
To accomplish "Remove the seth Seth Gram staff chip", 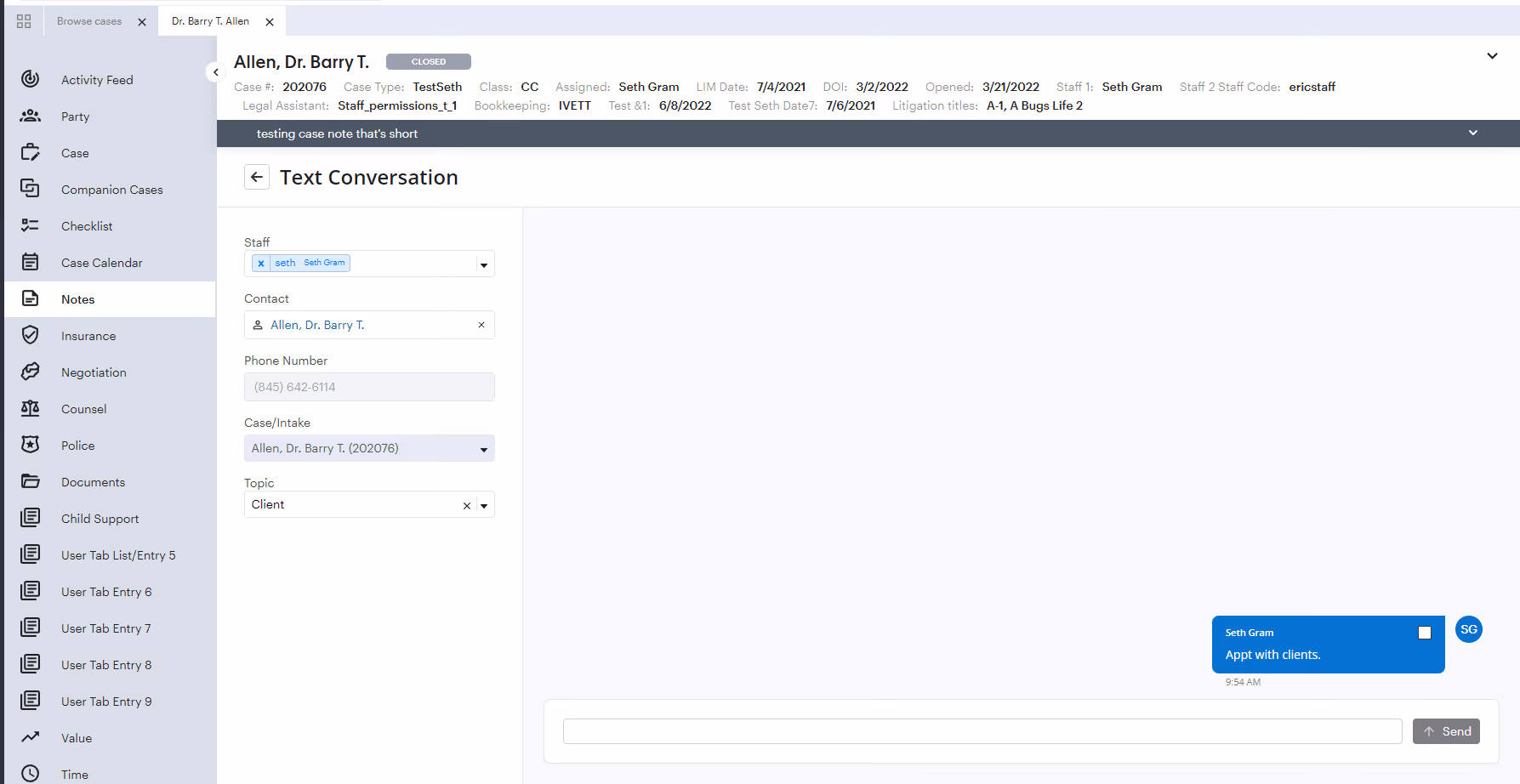I will (x=261, y=264).
